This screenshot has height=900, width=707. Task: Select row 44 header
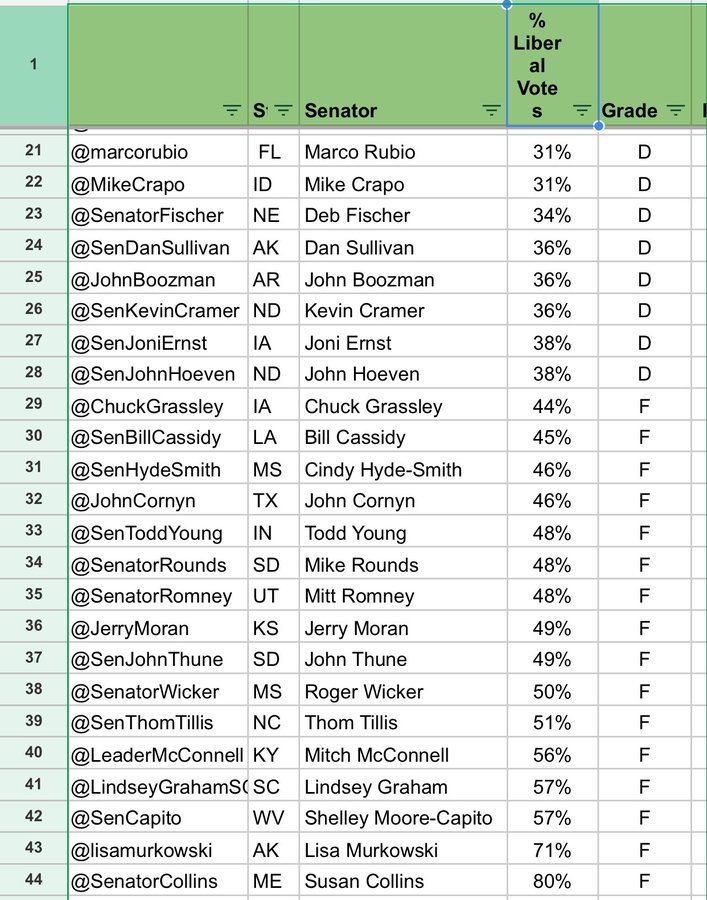coord(33,881)
